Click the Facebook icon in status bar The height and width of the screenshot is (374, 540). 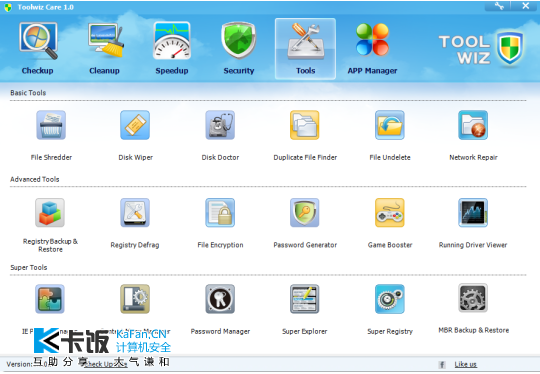442,364
